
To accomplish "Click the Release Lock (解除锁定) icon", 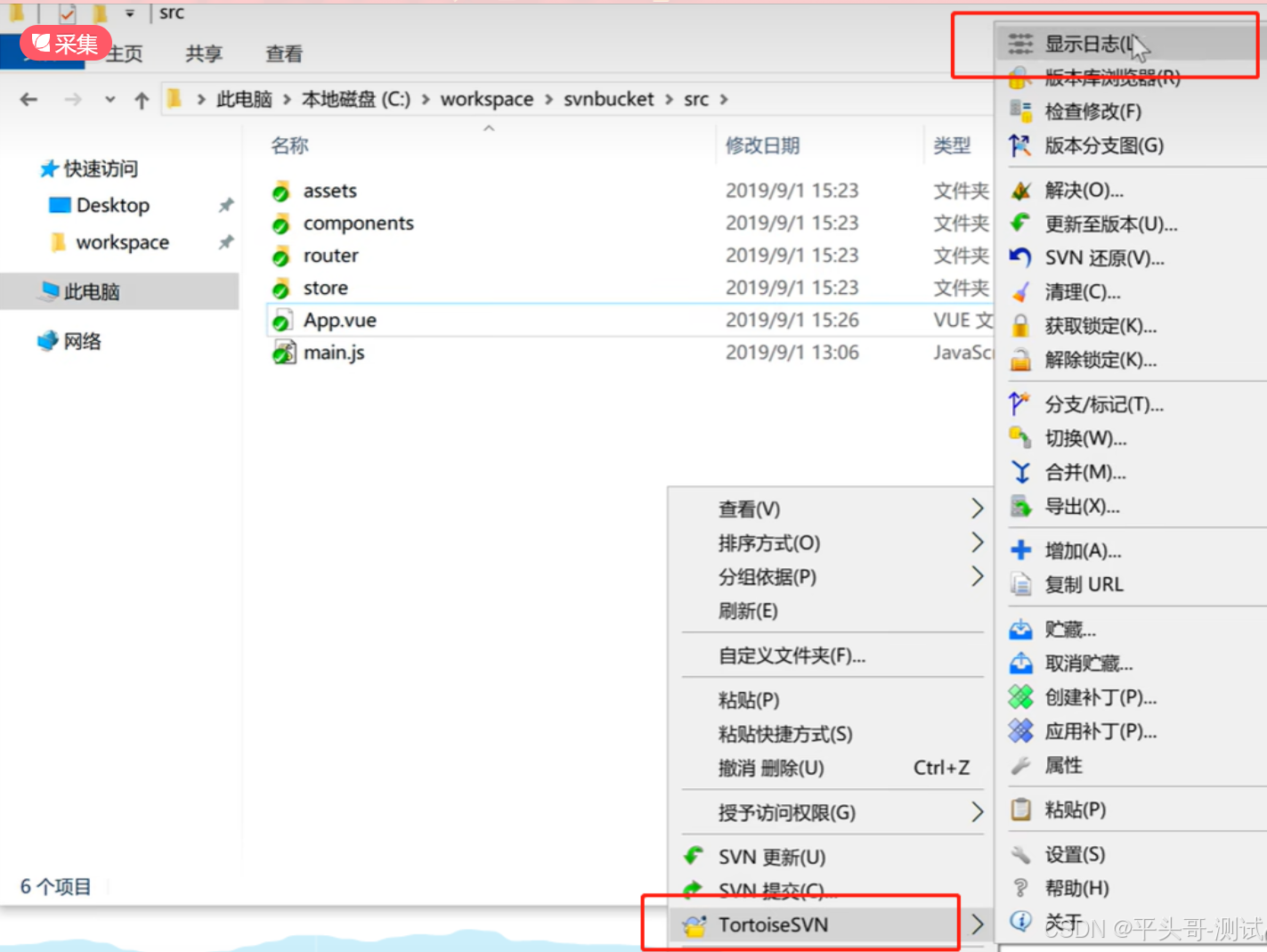I will pyautogui.click(x=1020, y=359).
